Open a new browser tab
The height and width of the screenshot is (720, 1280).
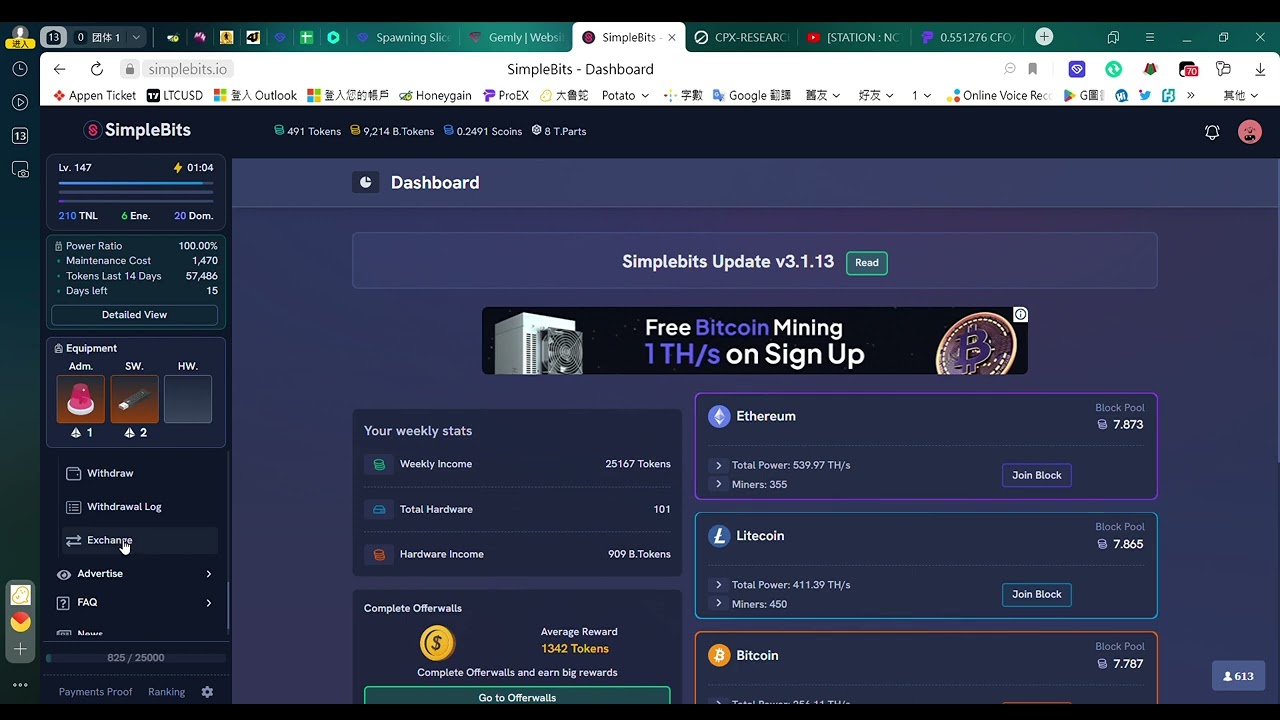coord(1044,37)
